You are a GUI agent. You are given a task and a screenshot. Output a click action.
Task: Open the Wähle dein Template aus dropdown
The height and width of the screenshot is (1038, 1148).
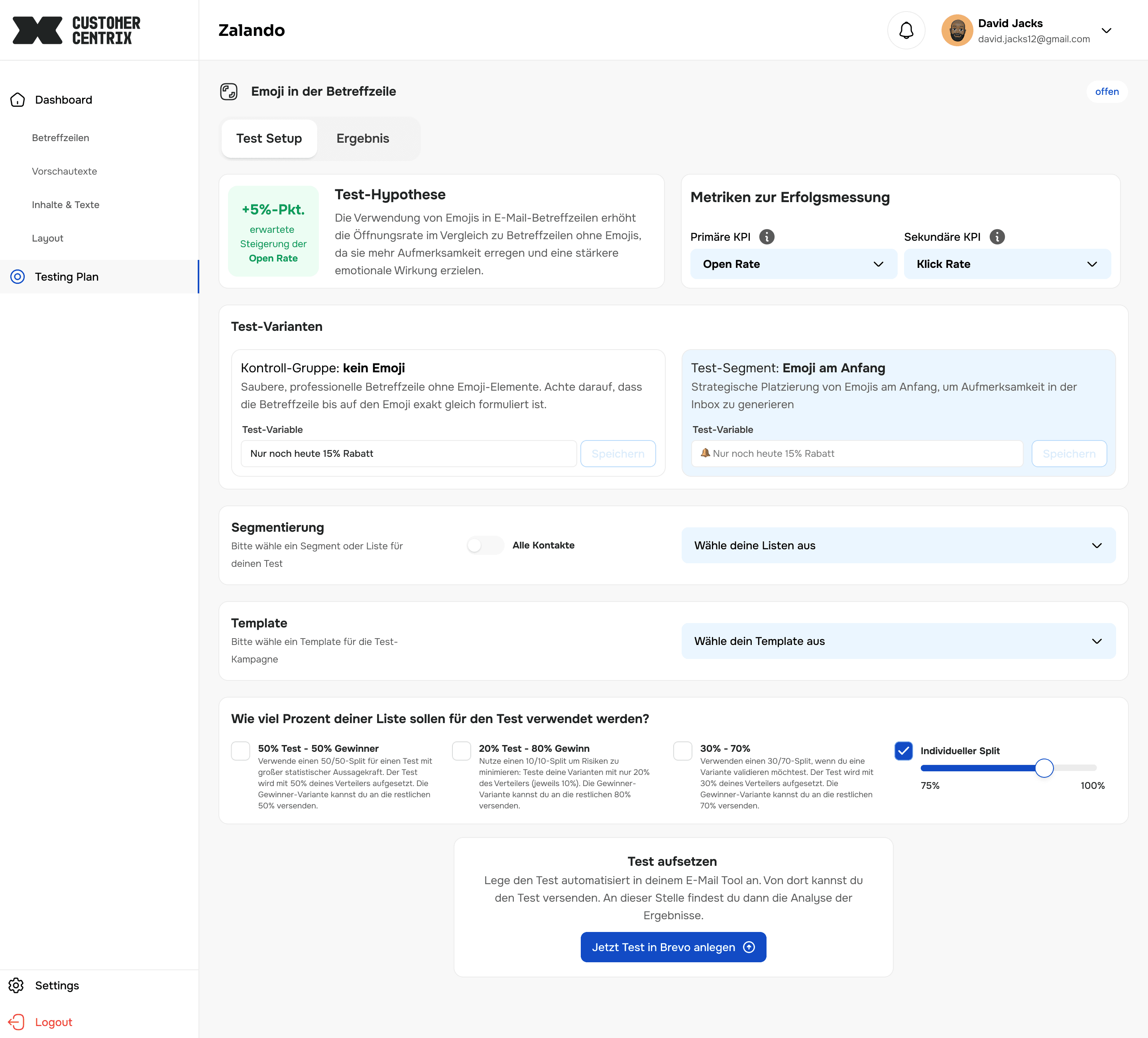898,641
